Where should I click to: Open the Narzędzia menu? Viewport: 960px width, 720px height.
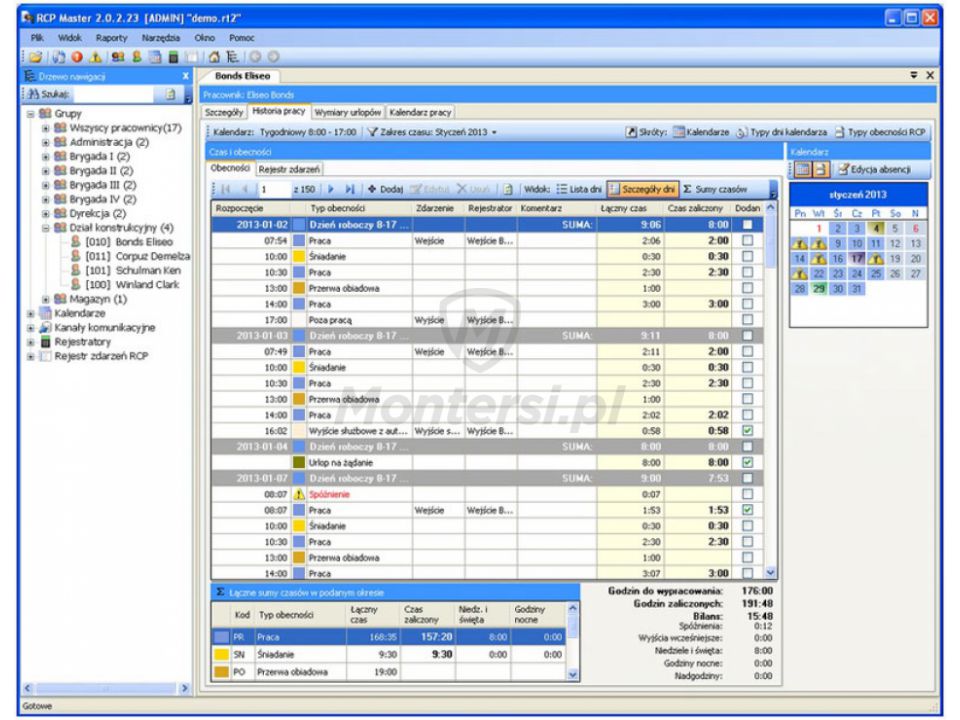[161, 38]
